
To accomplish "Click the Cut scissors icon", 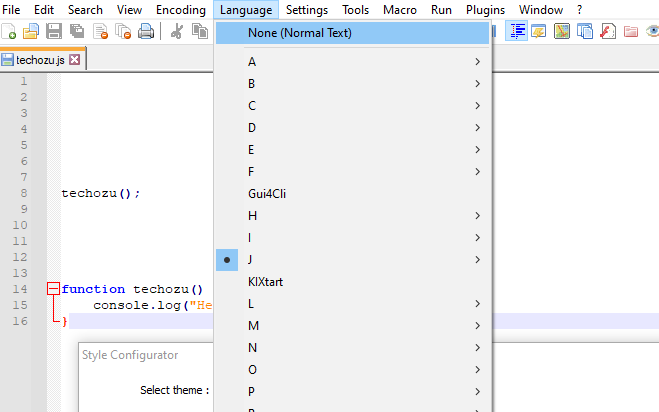I will [177, 32].
